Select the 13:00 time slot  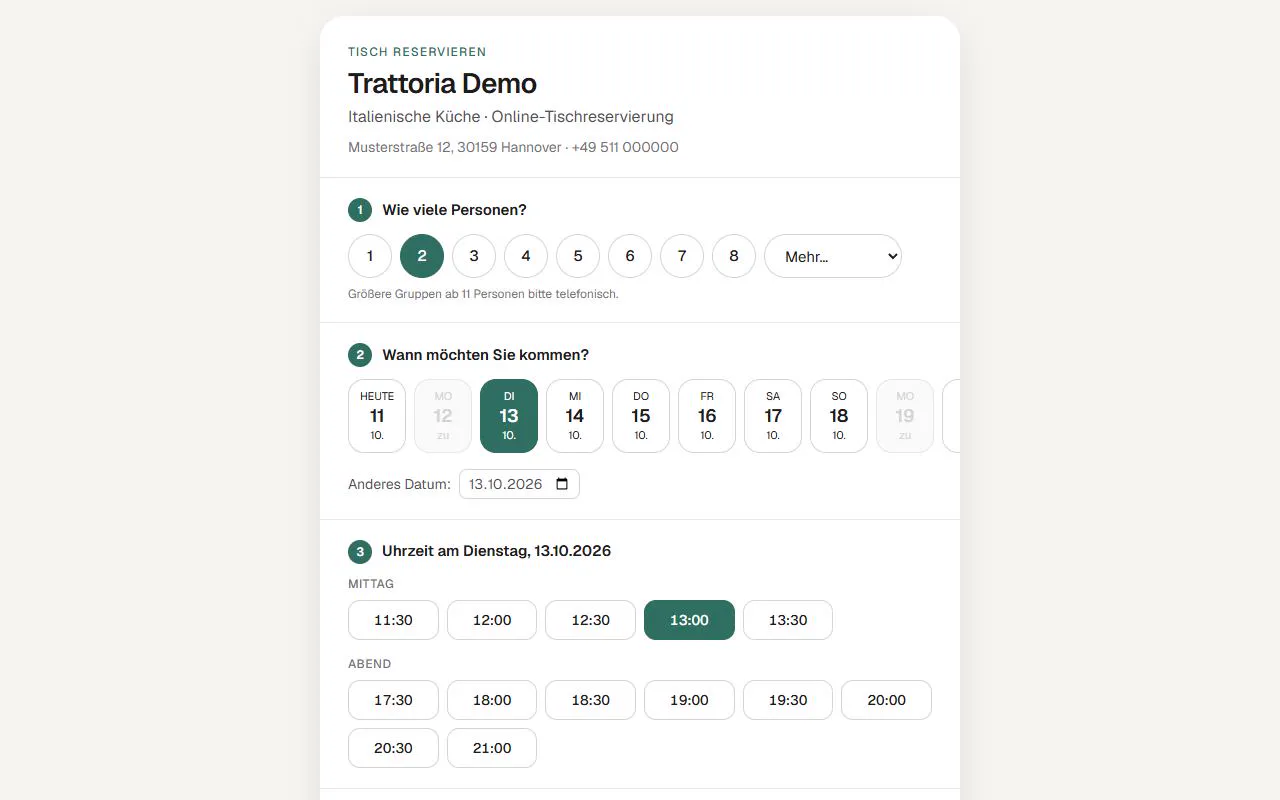tap(689, 620)
